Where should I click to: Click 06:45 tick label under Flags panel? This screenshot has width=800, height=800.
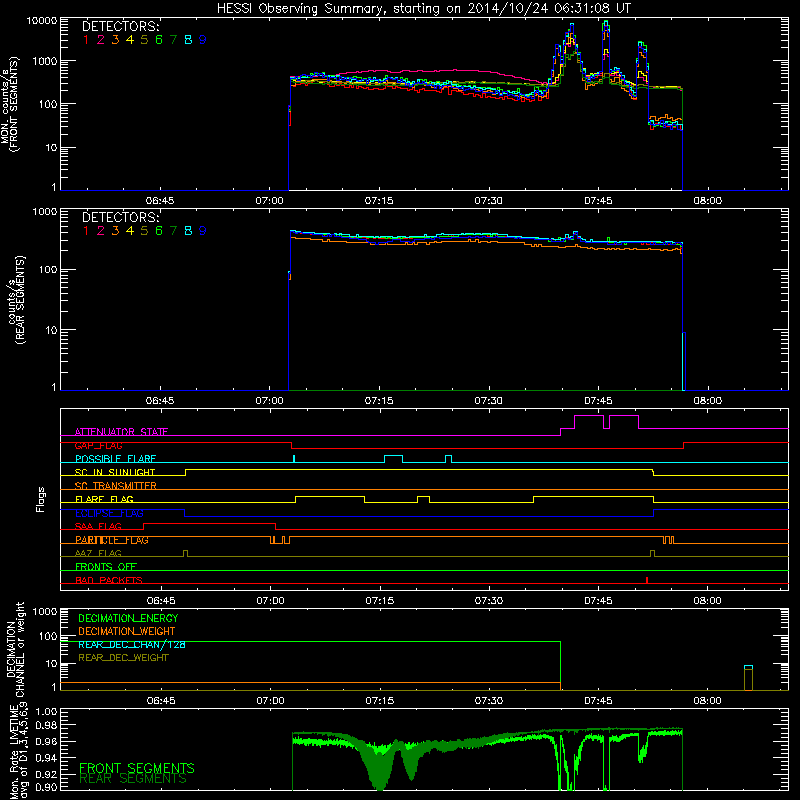[x=161, y=601]
